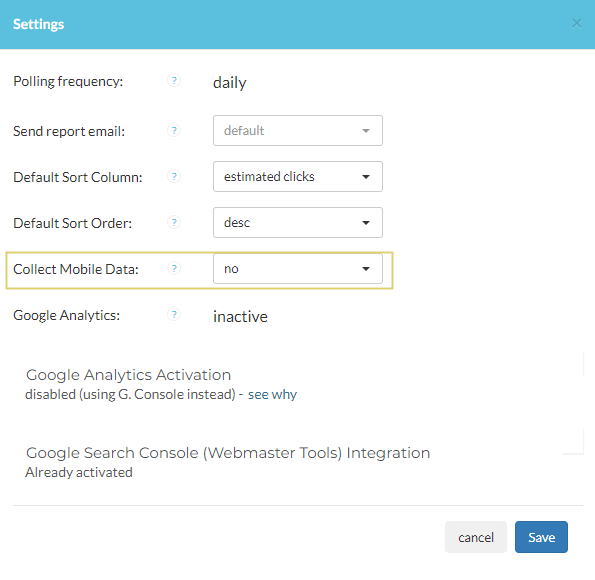Viewport: 595px width, 580px height.
Task: Click the 'daily' polling frequency value
Action: [x=230, y=83]
